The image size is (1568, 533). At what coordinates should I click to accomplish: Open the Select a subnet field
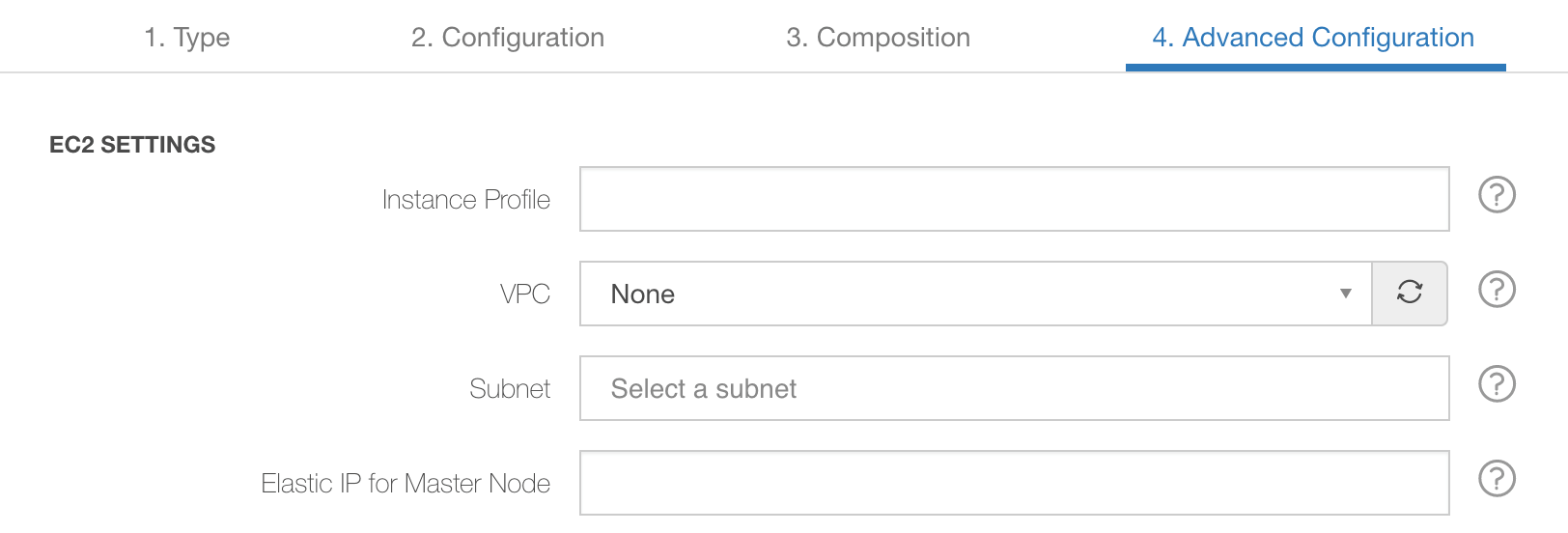pyautogui.click(x=1014, y=388)
